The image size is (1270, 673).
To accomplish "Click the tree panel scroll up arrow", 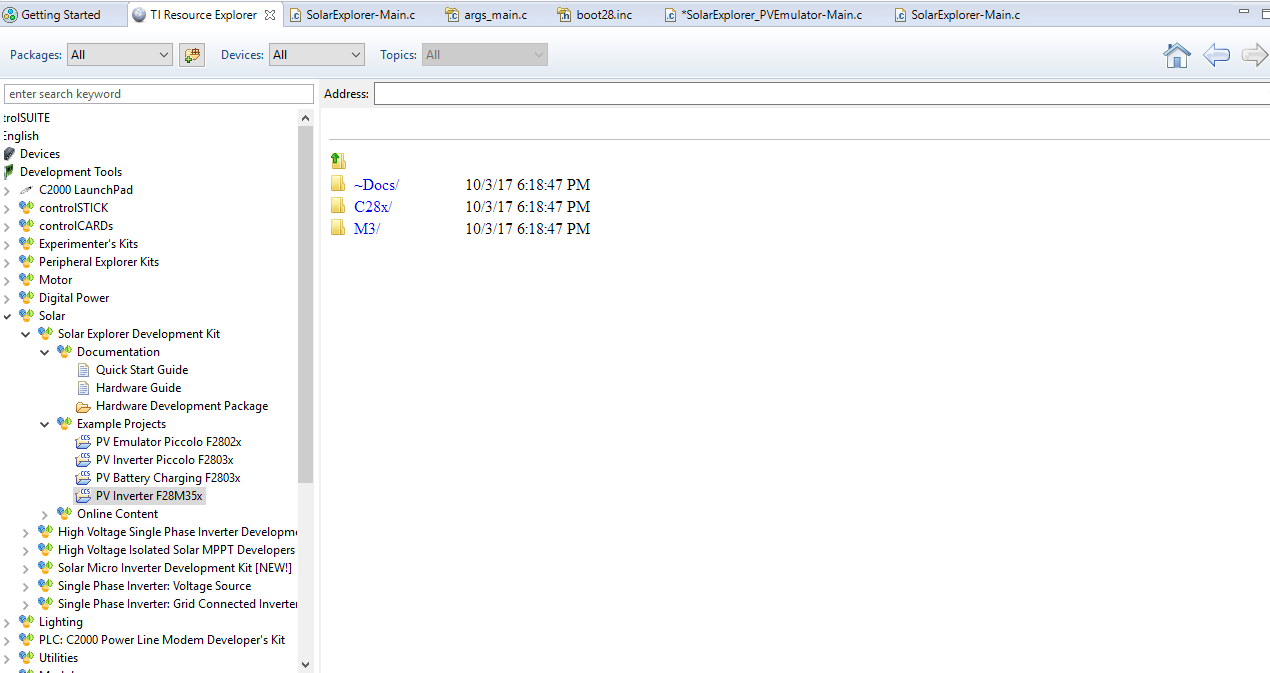I will [306, 118].
